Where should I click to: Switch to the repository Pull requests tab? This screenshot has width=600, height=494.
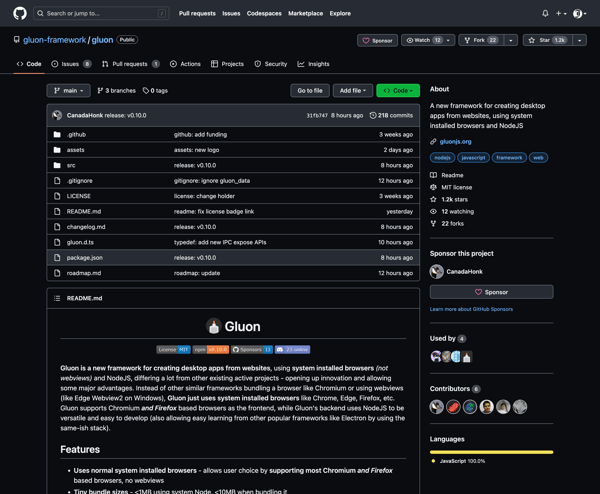point(131,64)
